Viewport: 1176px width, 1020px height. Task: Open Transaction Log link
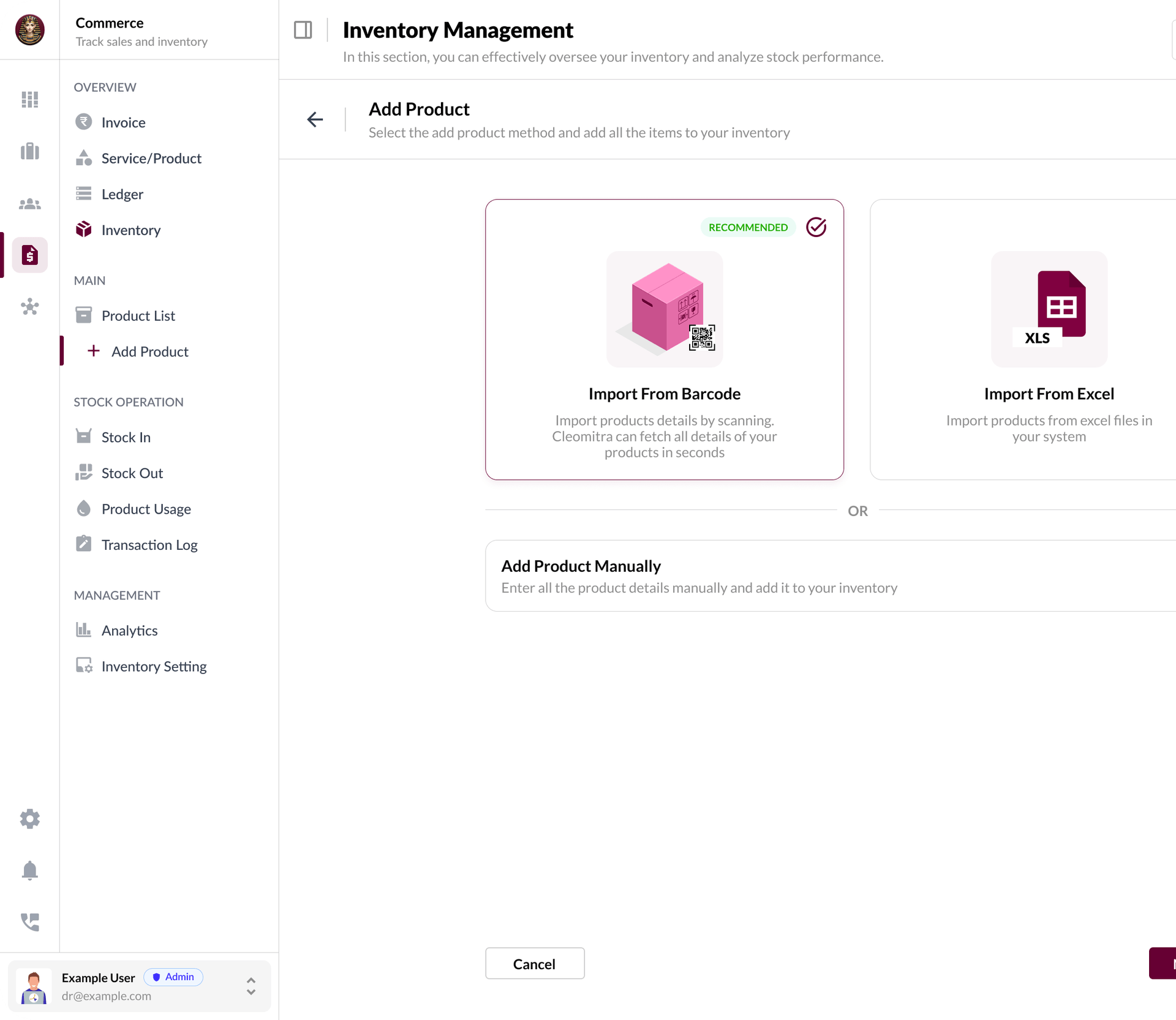click(149, 545)
